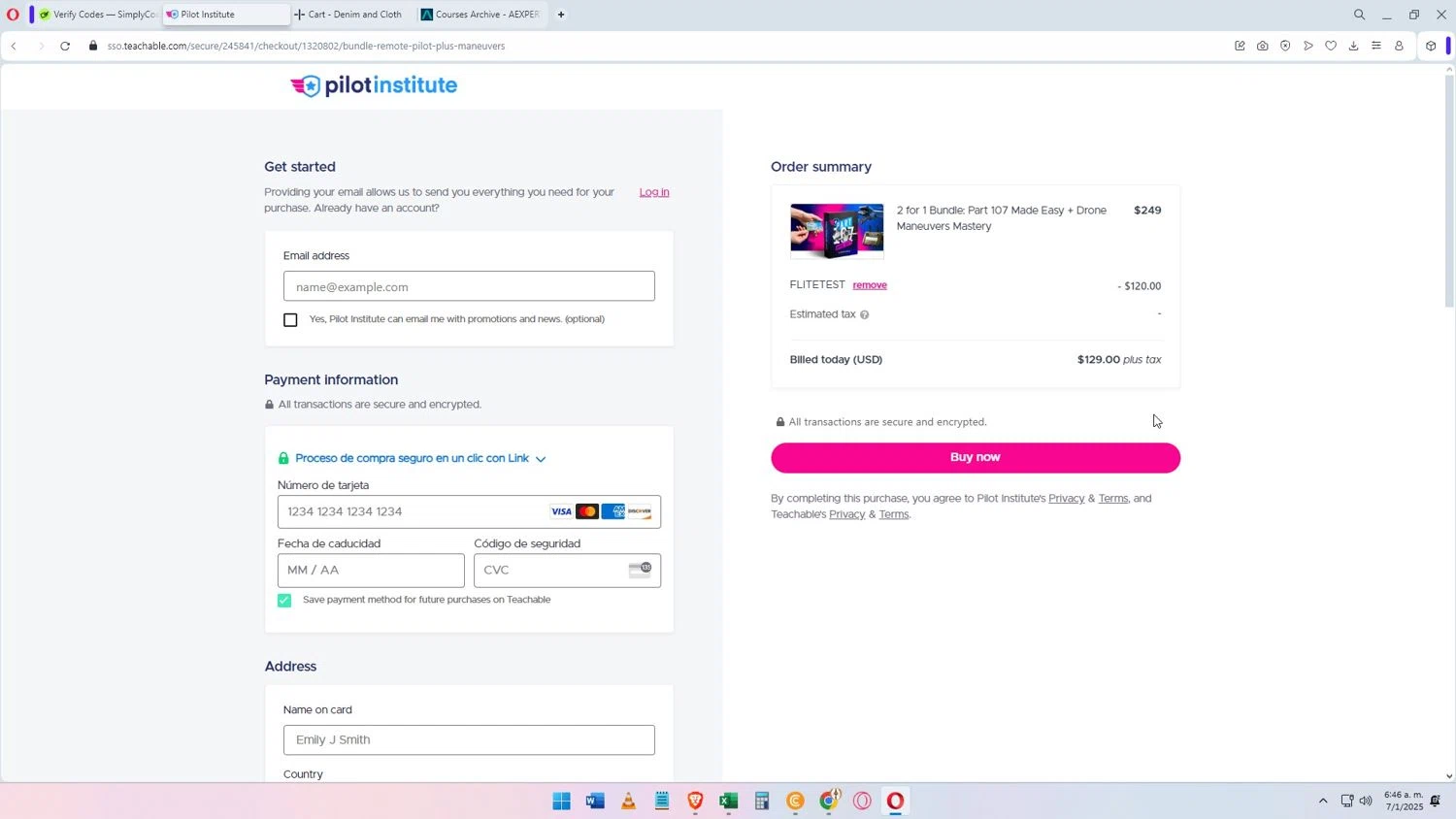Open Teachable's Terms link

(894, 514)
